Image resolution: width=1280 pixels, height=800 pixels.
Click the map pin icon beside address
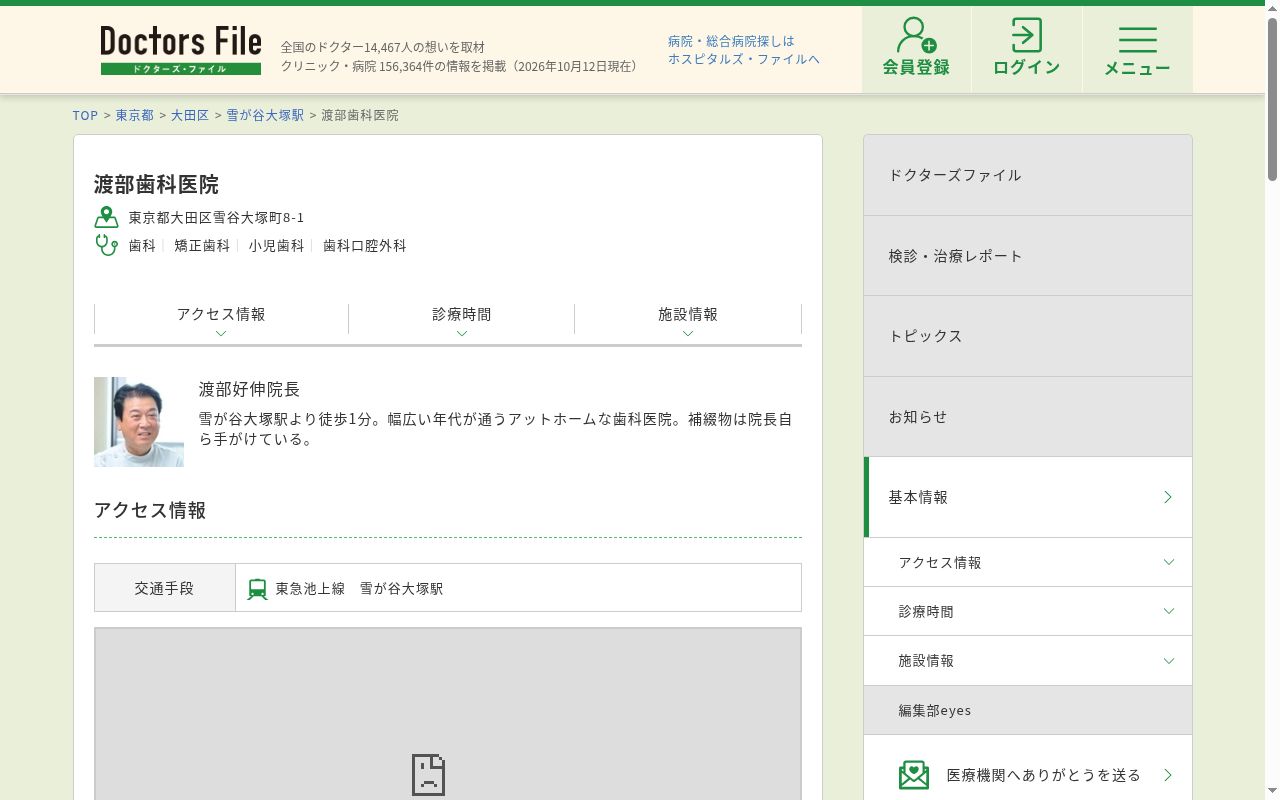tap(106, 217)
